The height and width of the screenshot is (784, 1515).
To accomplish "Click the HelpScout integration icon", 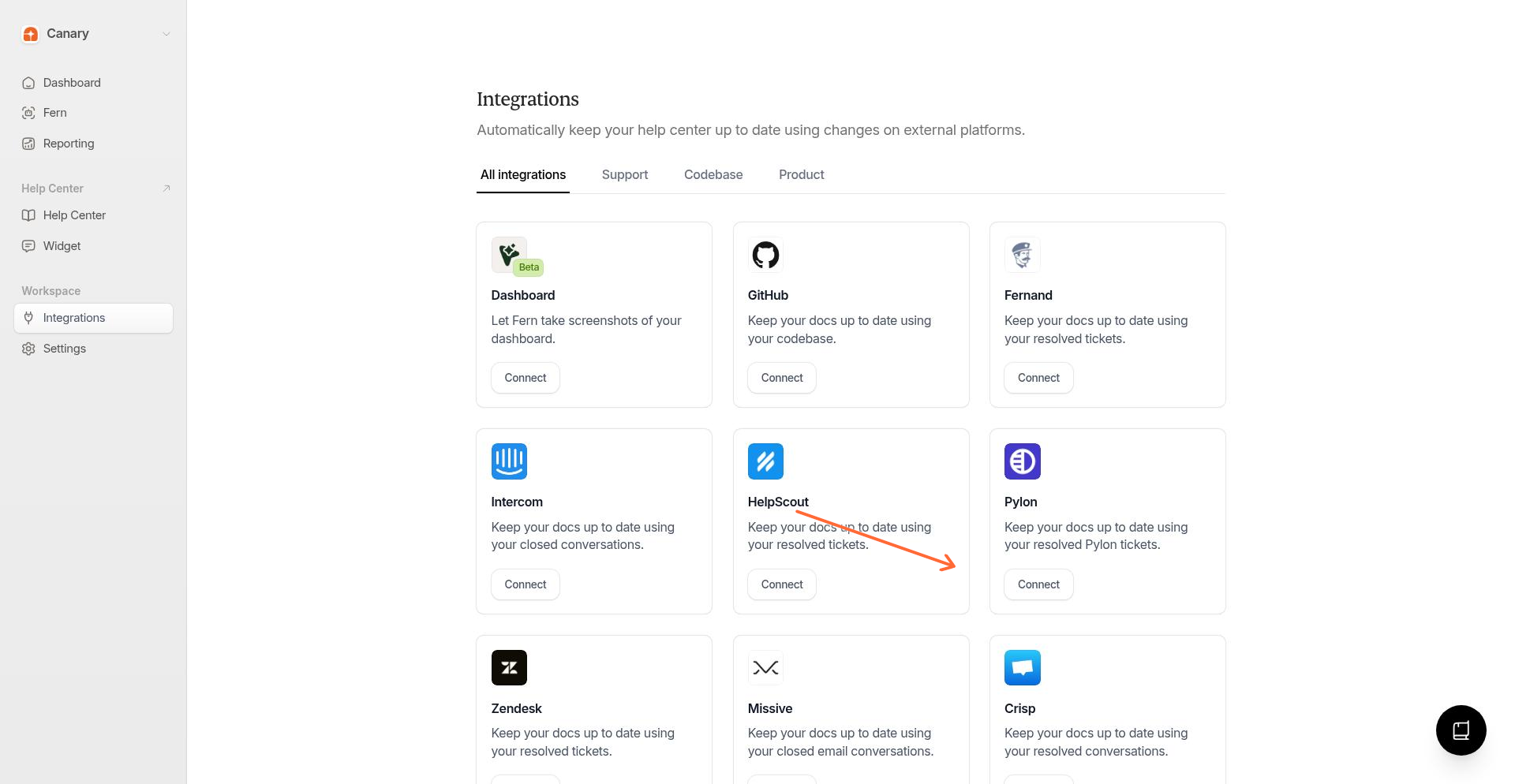I will [x=765, y=461].
